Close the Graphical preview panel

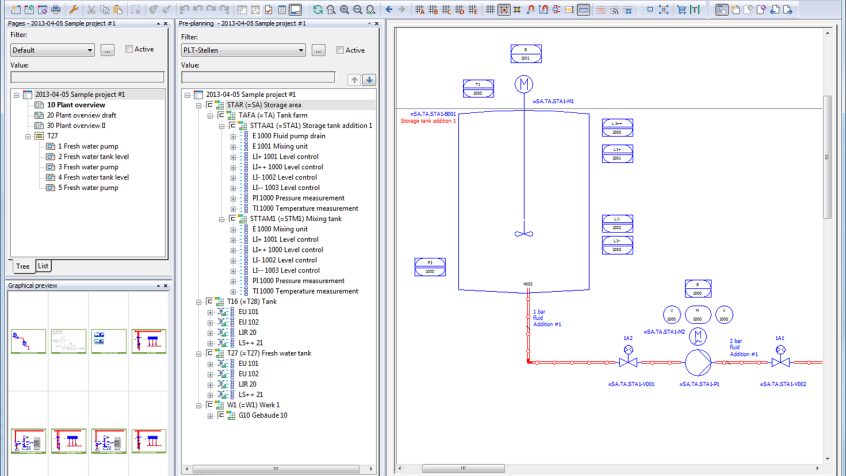coord(166,285)
